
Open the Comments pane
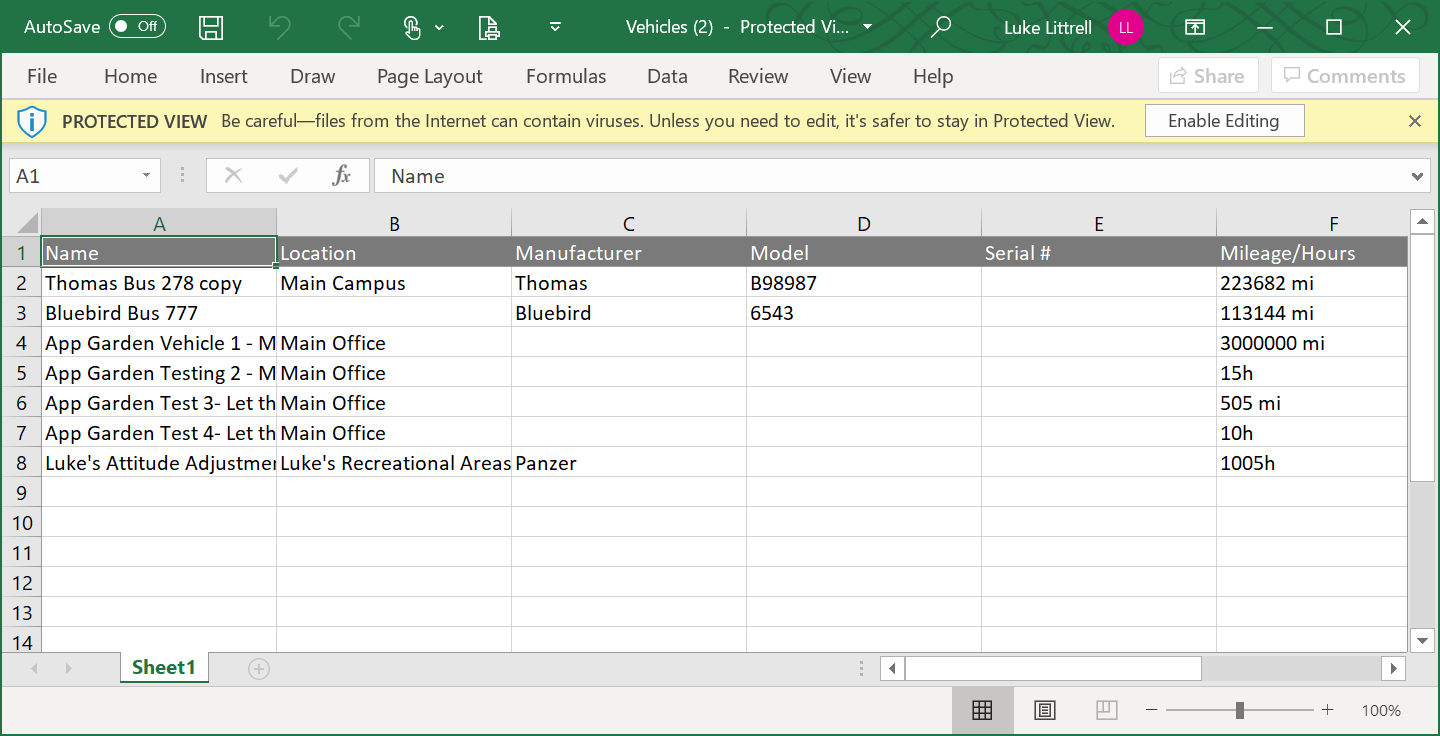1345,75
